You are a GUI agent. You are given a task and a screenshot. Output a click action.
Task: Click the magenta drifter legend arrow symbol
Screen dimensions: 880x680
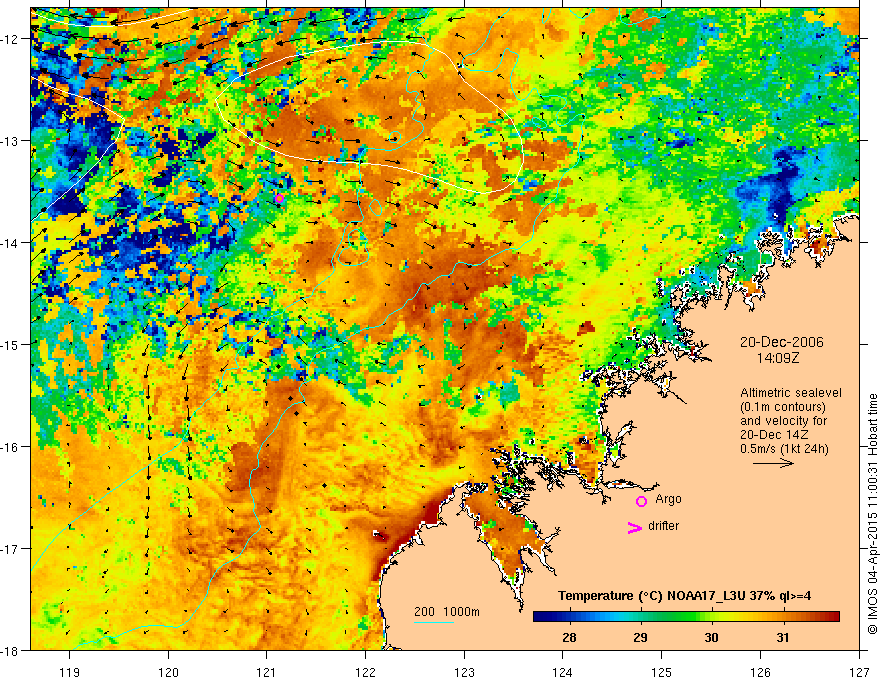(x=634, y=527)
